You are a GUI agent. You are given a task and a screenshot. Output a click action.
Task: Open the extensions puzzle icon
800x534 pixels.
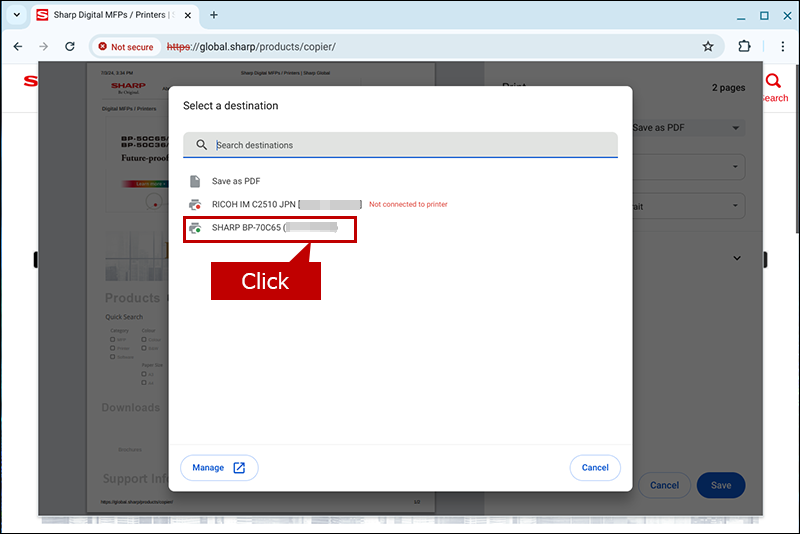(744, 46)
